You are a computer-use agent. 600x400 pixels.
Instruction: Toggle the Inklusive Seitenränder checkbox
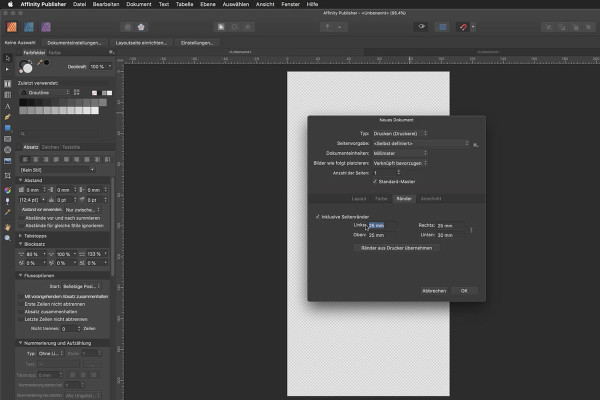coord(317,217)
